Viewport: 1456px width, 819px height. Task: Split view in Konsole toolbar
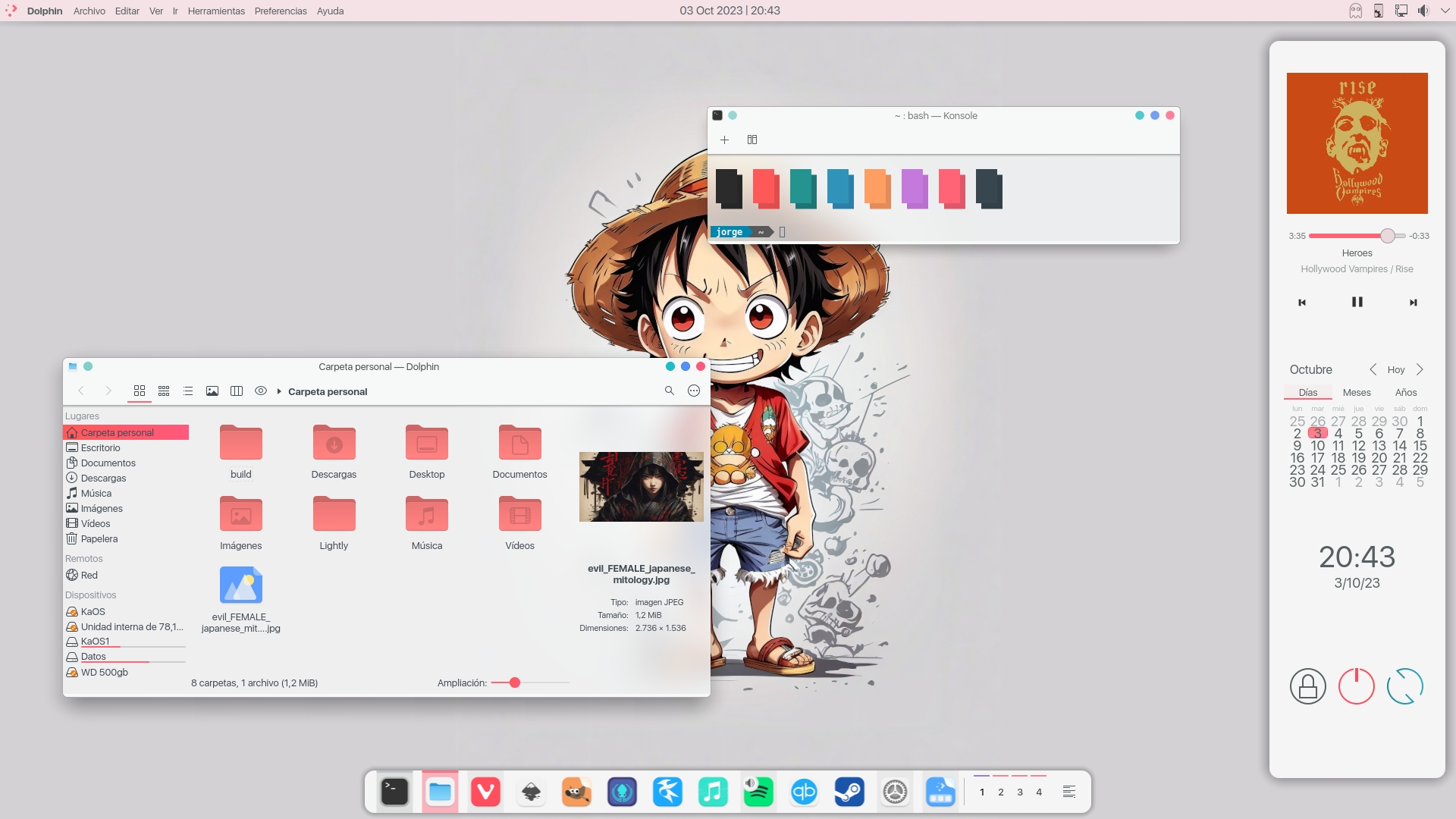click(x=752, y=140)
